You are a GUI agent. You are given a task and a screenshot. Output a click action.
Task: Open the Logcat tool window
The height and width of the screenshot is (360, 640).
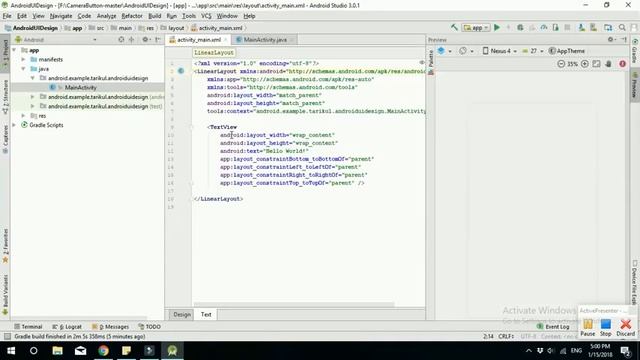click(x=67, y=327)
